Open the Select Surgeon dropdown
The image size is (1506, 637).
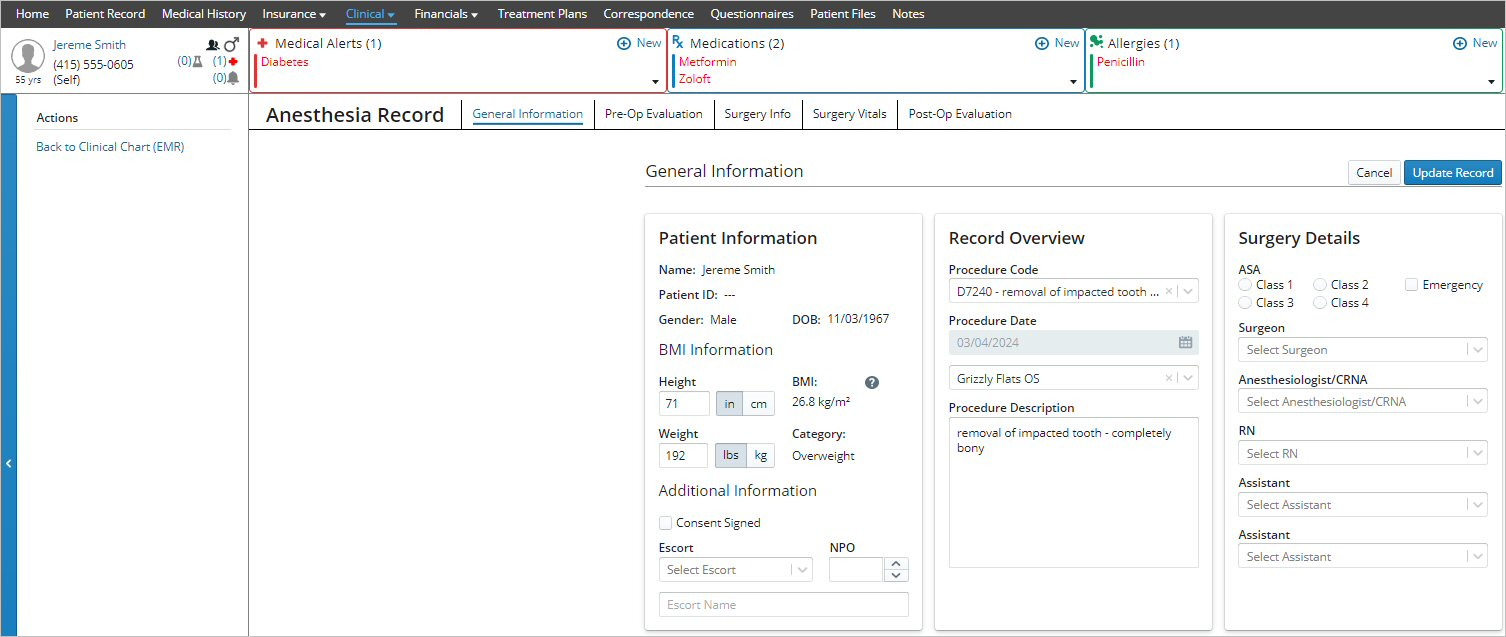coord(1362,350)
